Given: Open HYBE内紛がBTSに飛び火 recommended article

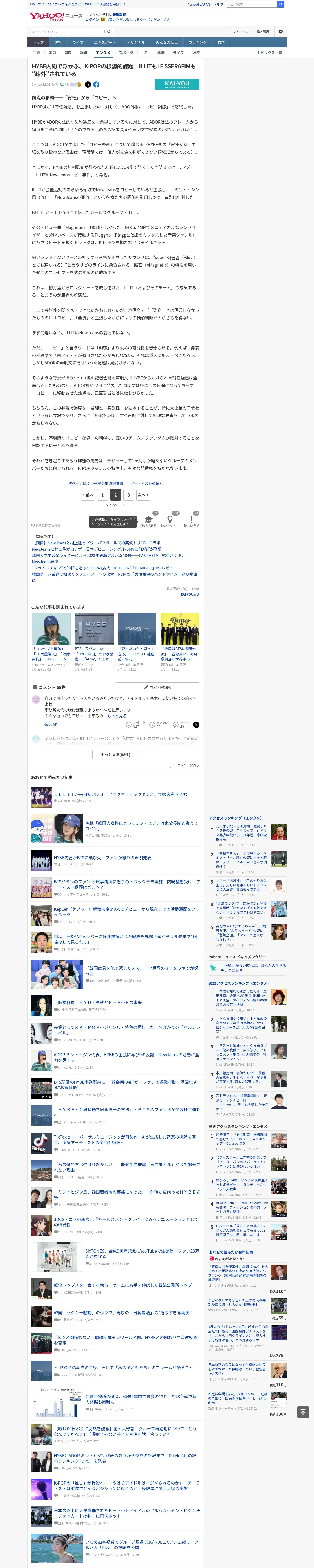Looking at the screenshot, I should (x=102, y=858).
